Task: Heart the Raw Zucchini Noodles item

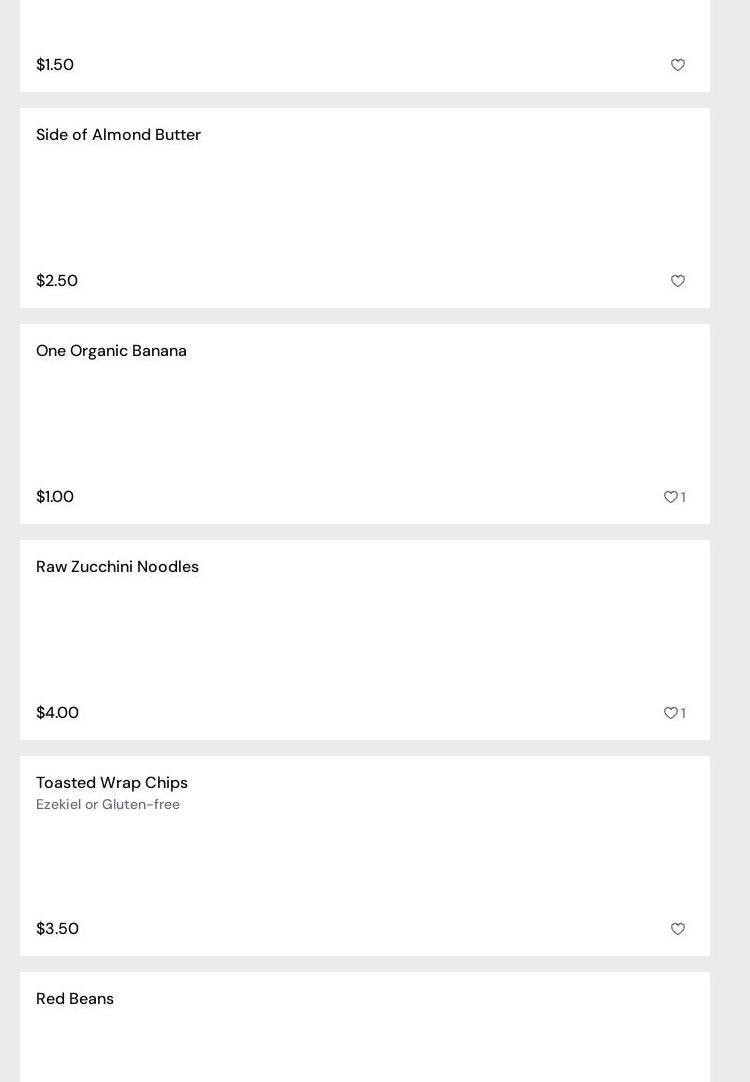Action: (671, 713)
